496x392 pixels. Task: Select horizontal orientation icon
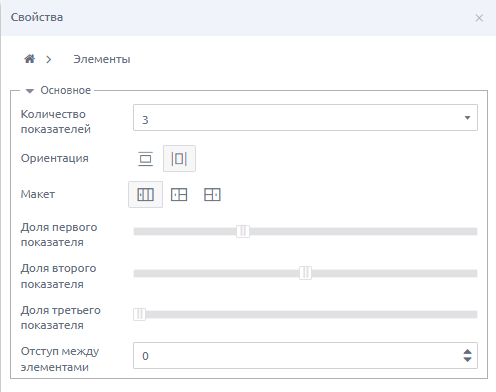[x=146, y=159]
